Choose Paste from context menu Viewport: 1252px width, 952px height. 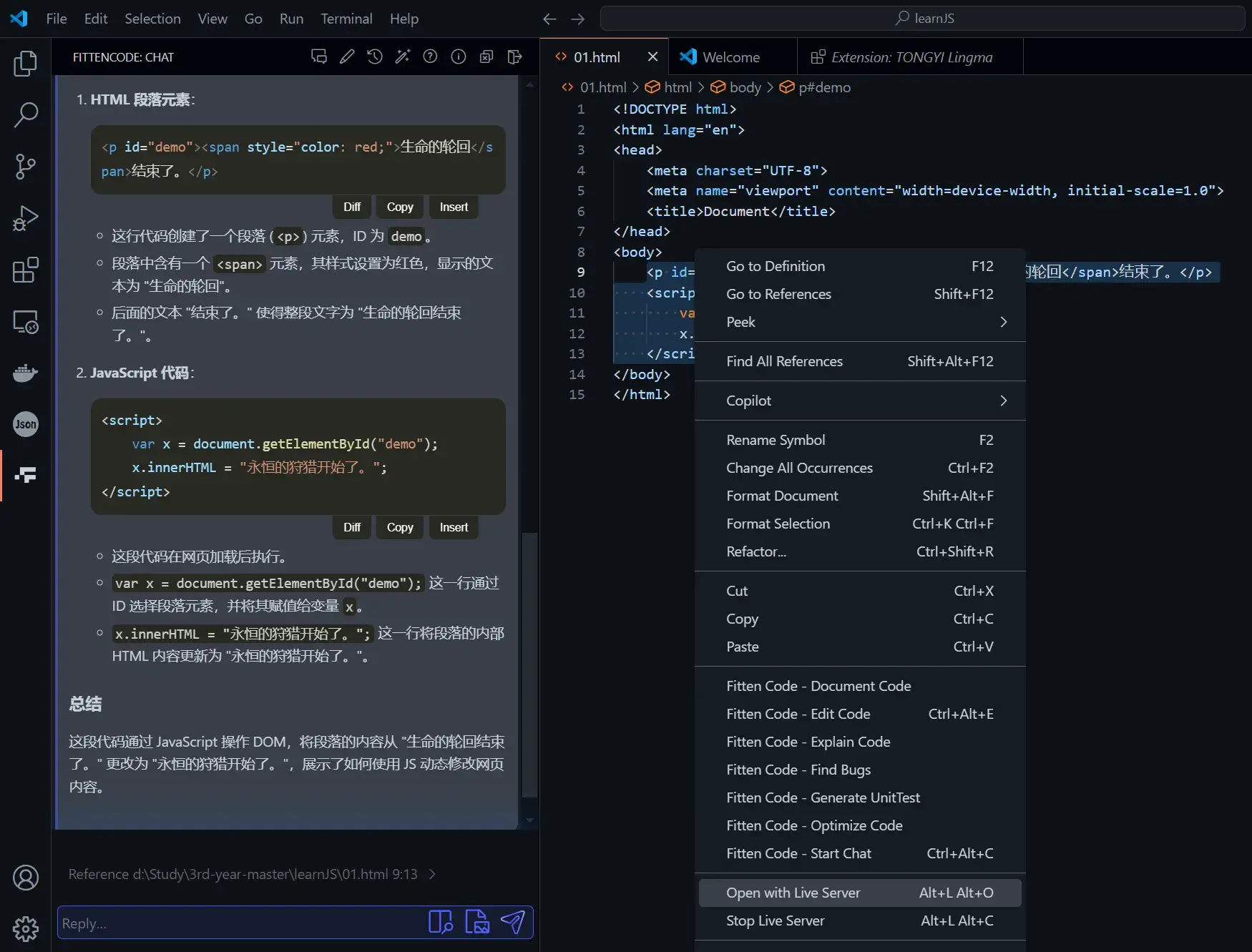tap(860, 647)
